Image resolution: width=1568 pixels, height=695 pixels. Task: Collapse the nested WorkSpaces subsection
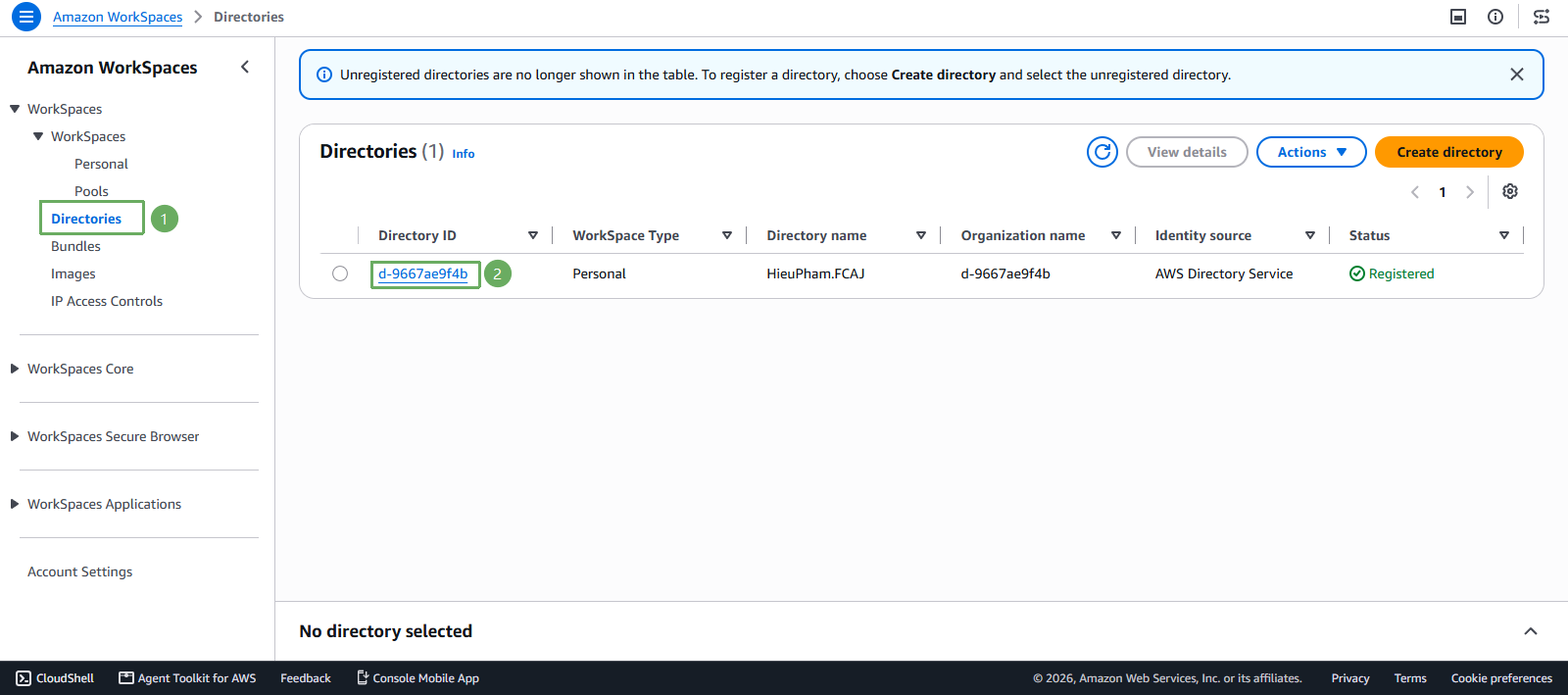click(x=38, y=136)
